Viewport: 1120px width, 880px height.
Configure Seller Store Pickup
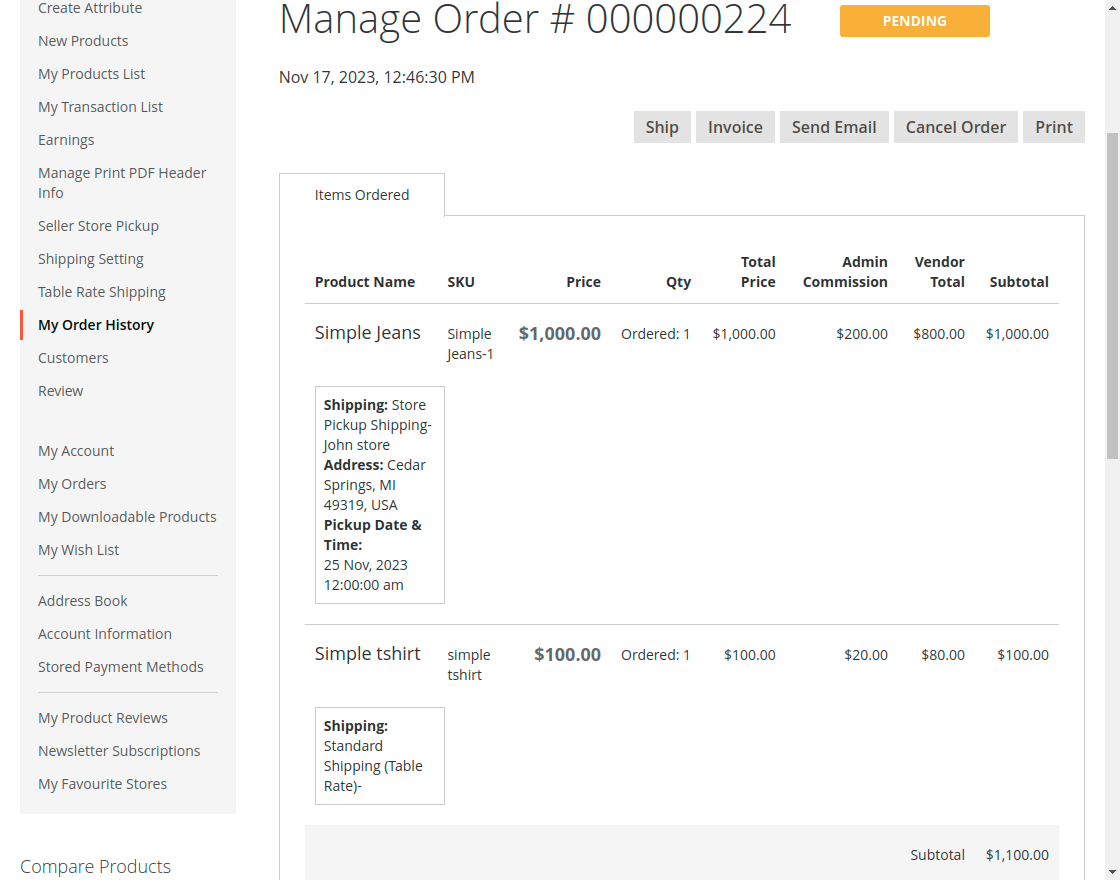tap(98, 225)
